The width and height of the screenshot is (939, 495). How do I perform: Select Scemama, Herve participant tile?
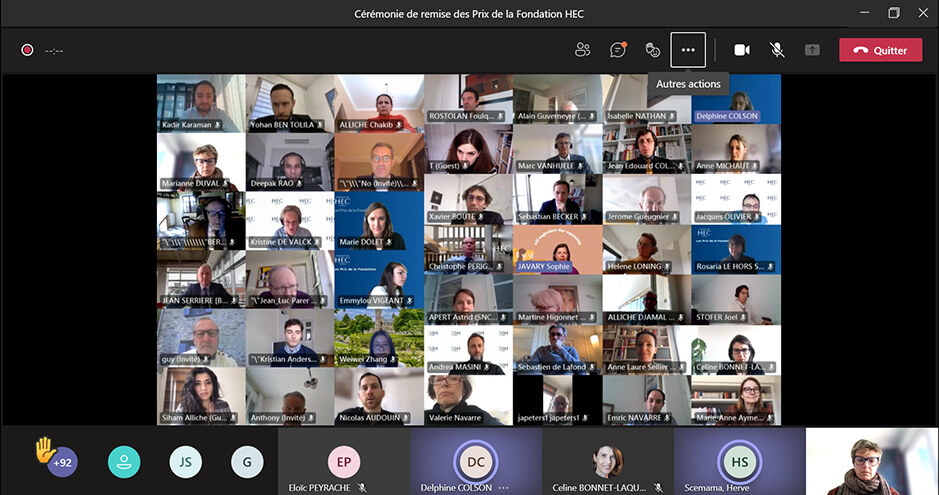pyautogui.click(x=739, y=461)
